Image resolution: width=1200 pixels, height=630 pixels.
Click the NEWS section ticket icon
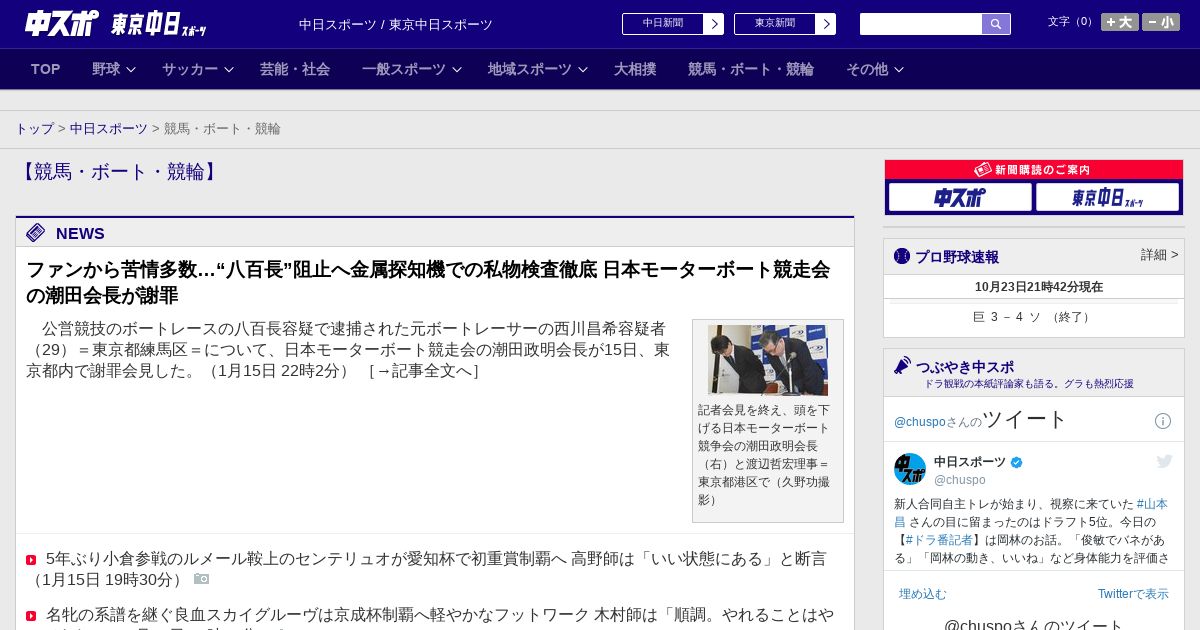[x=36, y=233]
